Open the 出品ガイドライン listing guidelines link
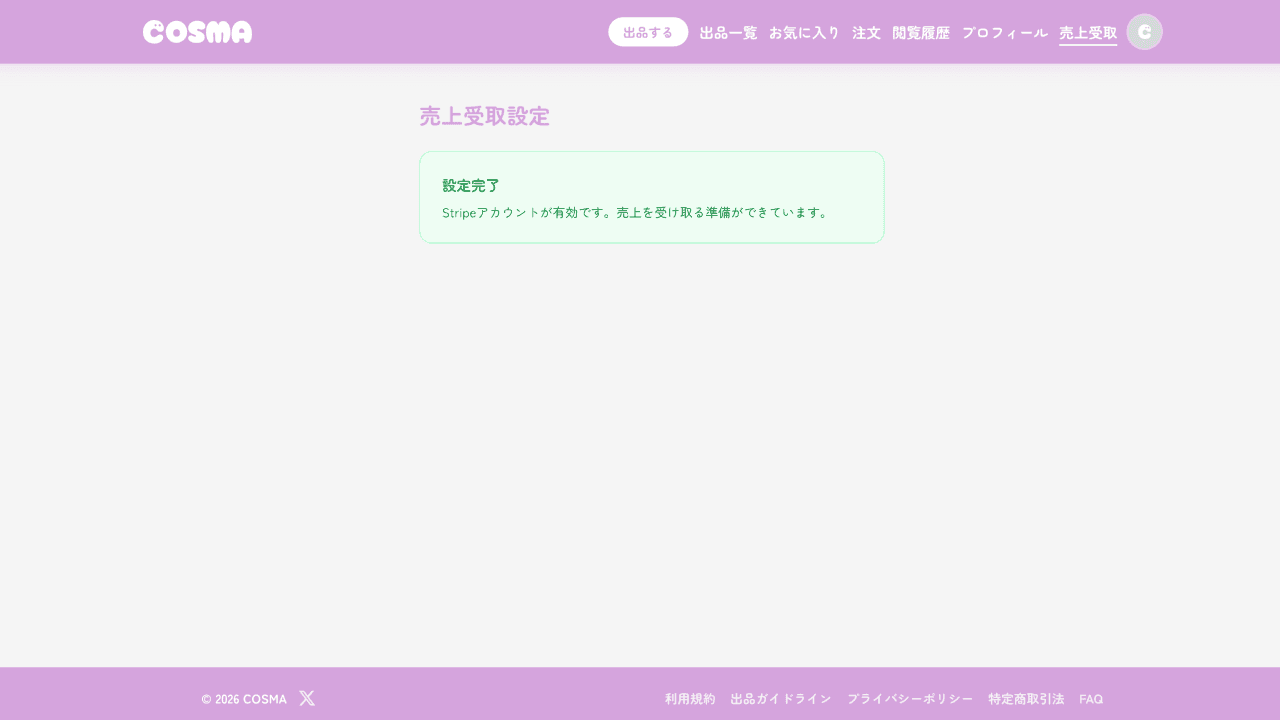The width and height of the screenshot is (1280, 720). [x=780, y=698]
